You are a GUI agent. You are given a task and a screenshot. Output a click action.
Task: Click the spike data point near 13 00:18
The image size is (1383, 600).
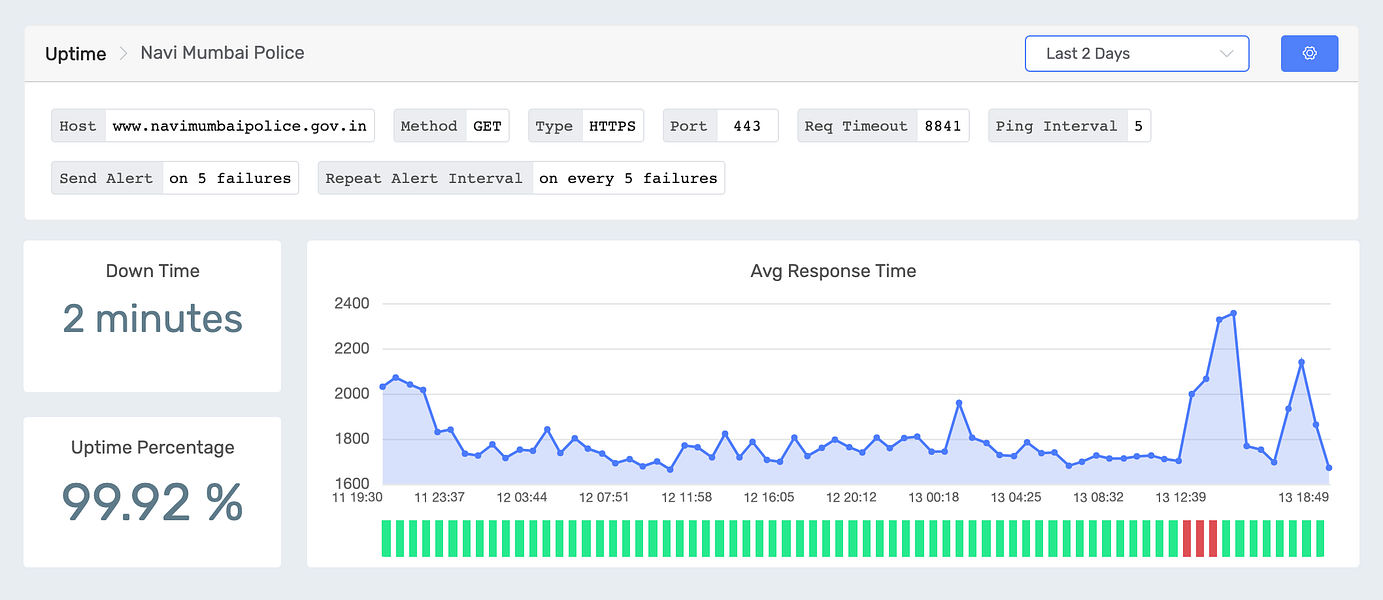coord(959,403)
